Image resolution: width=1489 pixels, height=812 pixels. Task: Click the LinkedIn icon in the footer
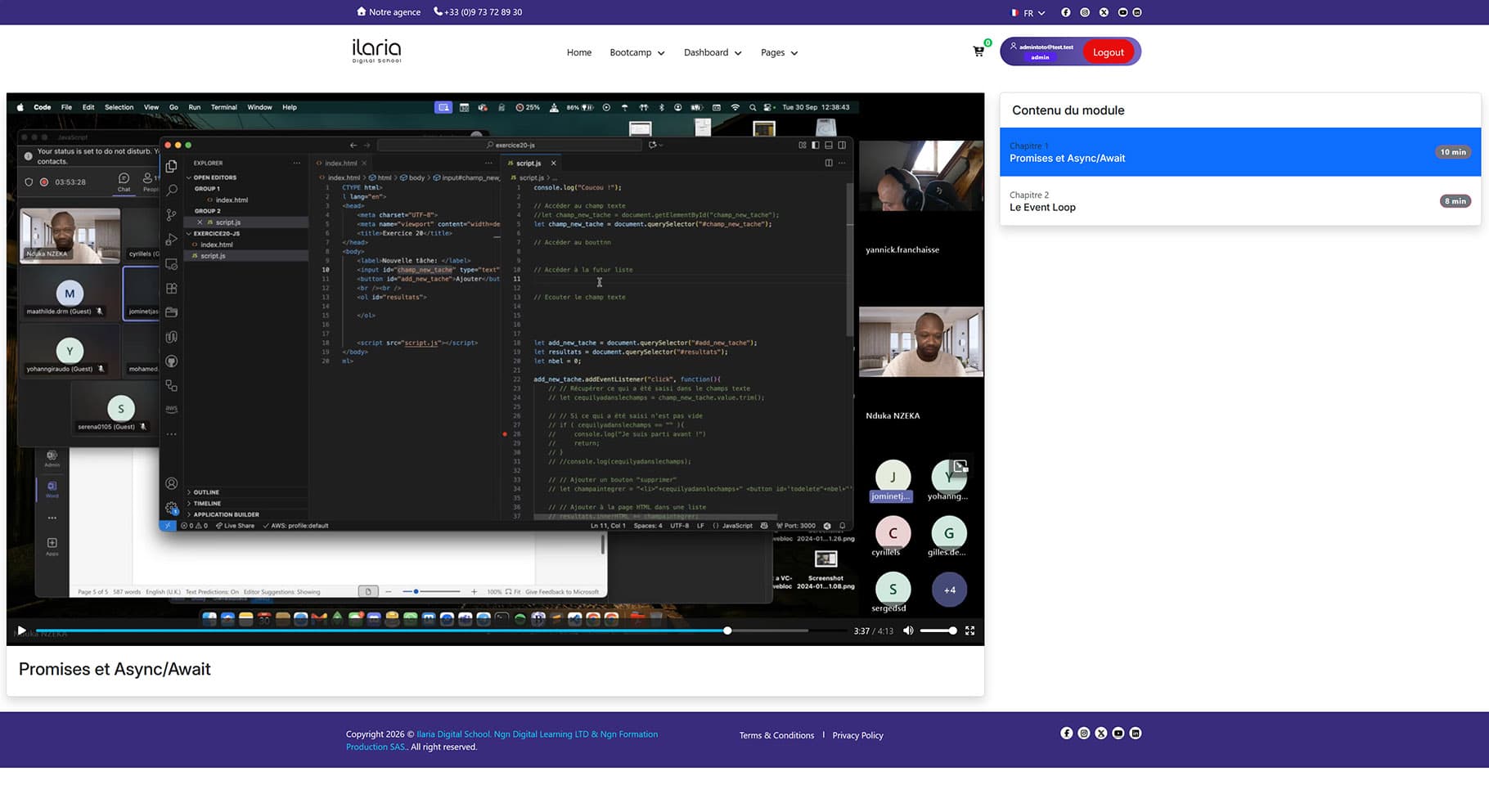[1136, 733]
